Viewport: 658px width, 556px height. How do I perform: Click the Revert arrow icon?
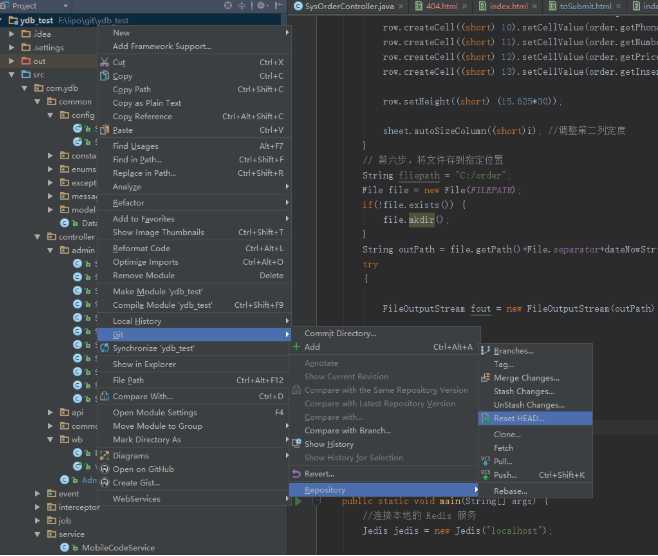(296, 474)
